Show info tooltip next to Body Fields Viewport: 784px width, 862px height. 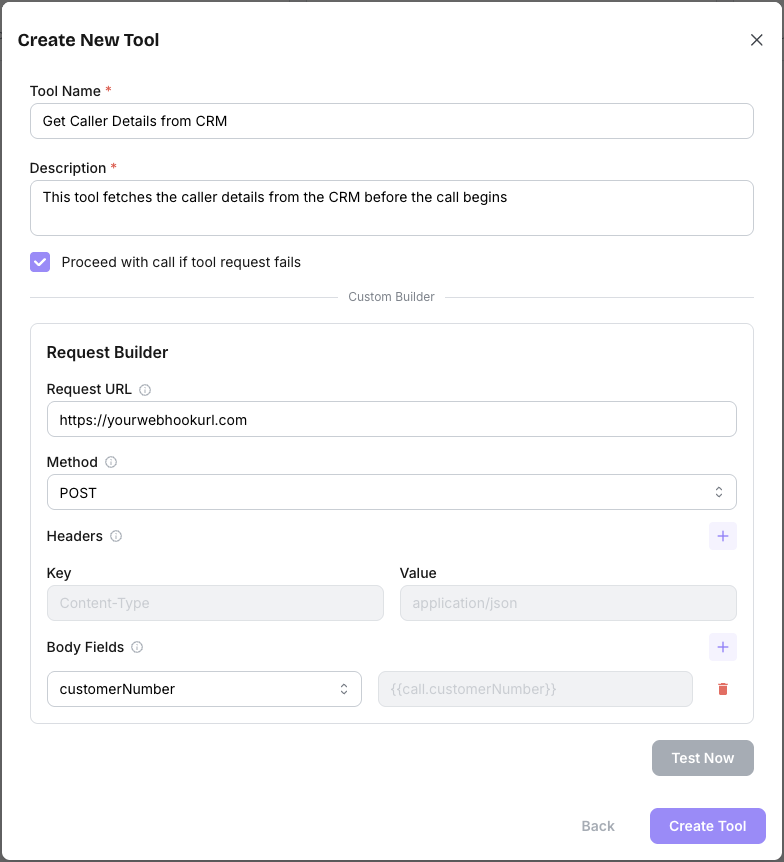(x=137, y=647)
